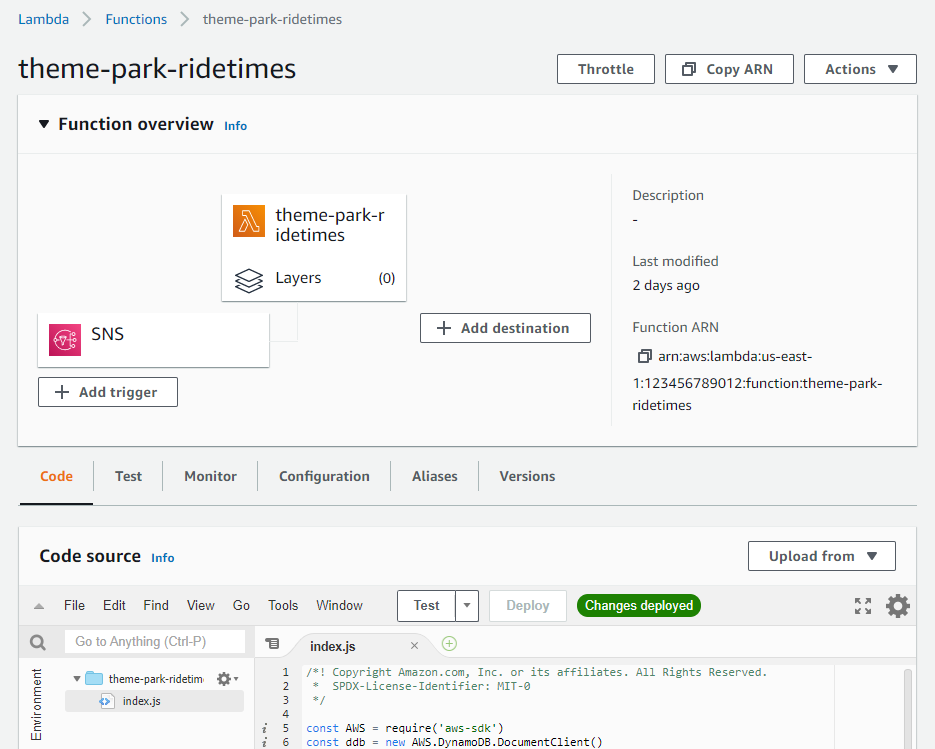Add a new editor tab with the plus icon
This screenshot has width=935, height=749.
(x=449, y=645)
